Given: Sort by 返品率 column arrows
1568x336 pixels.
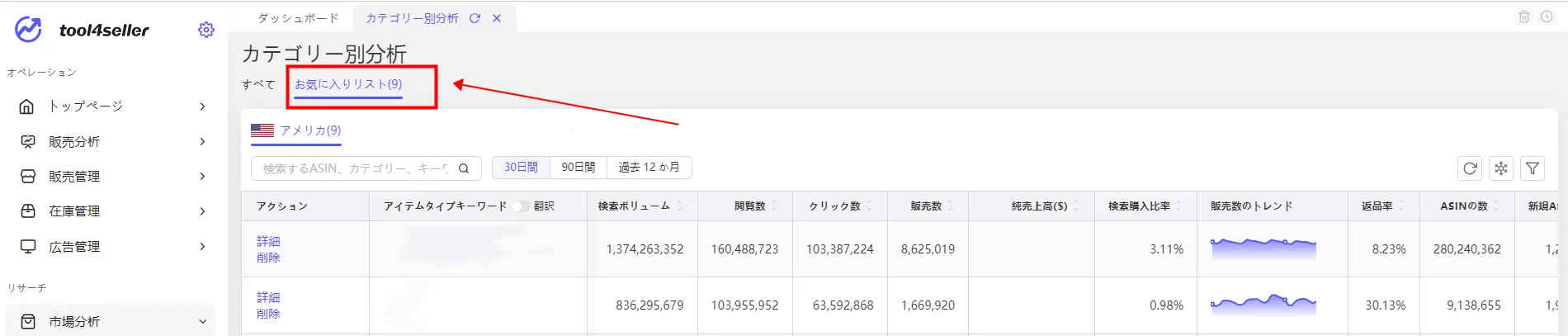Looking at the screenshot, I should 1401,206.
